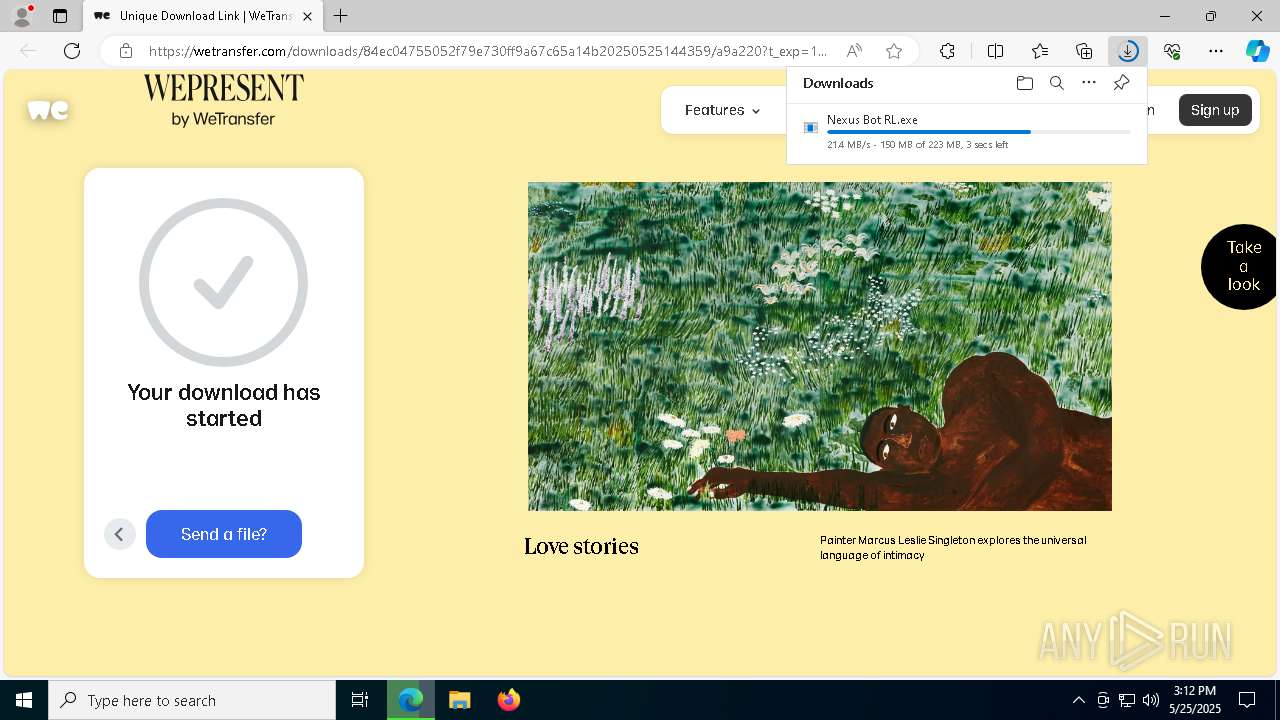Expand the Features dropdown menu
The width and height of the screenshot is (1280, 720).
tap(722, 110)
